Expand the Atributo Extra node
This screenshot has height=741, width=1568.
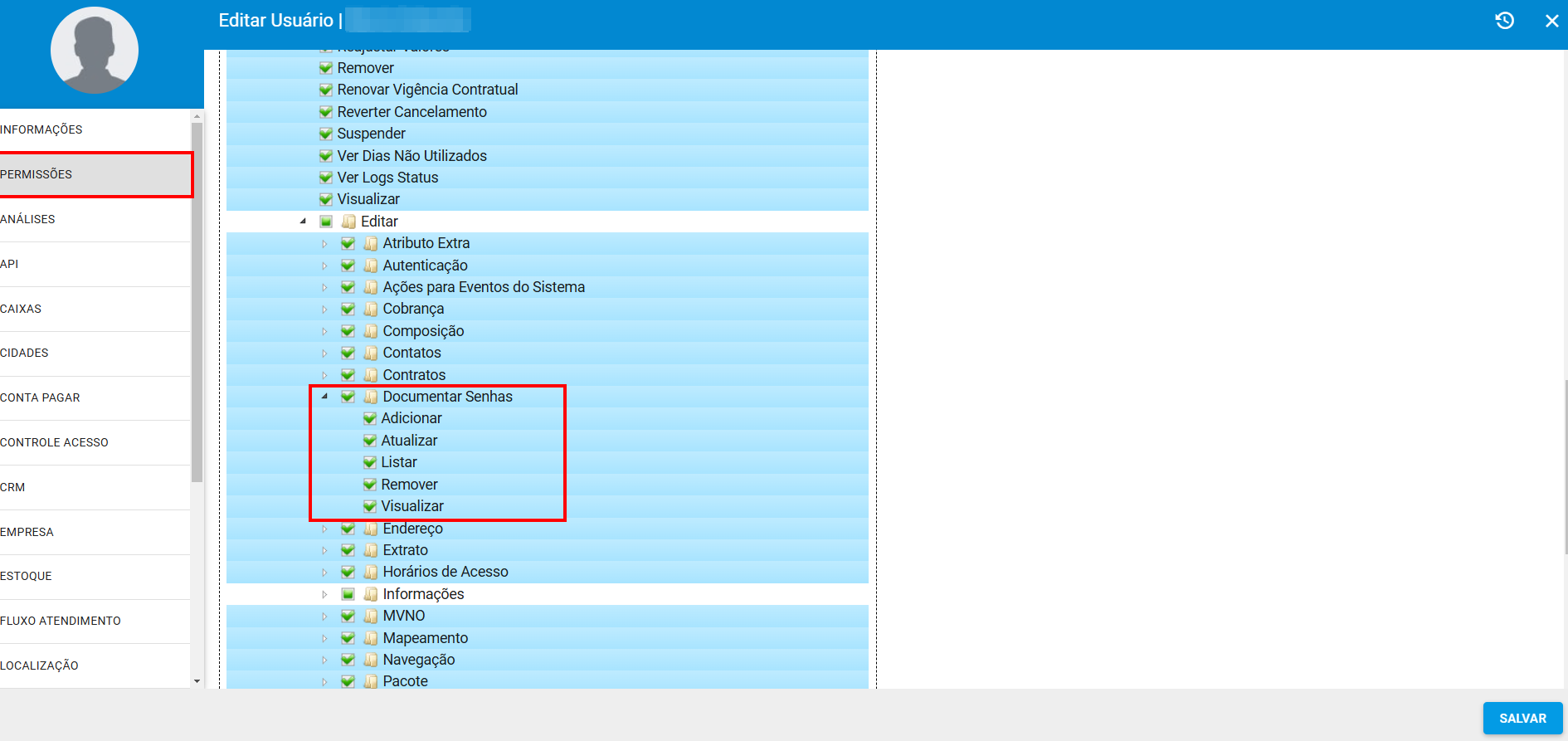pyautogui.click(x=325, y=243)
